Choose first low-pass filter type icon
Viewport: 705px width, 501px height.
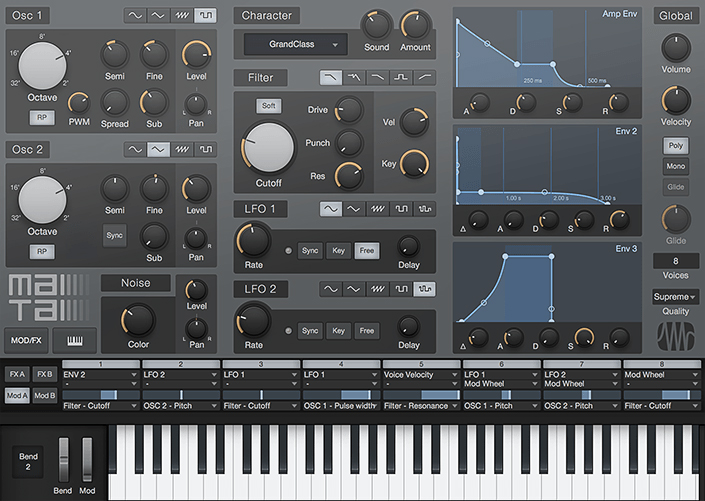click(x=331, y=77)
